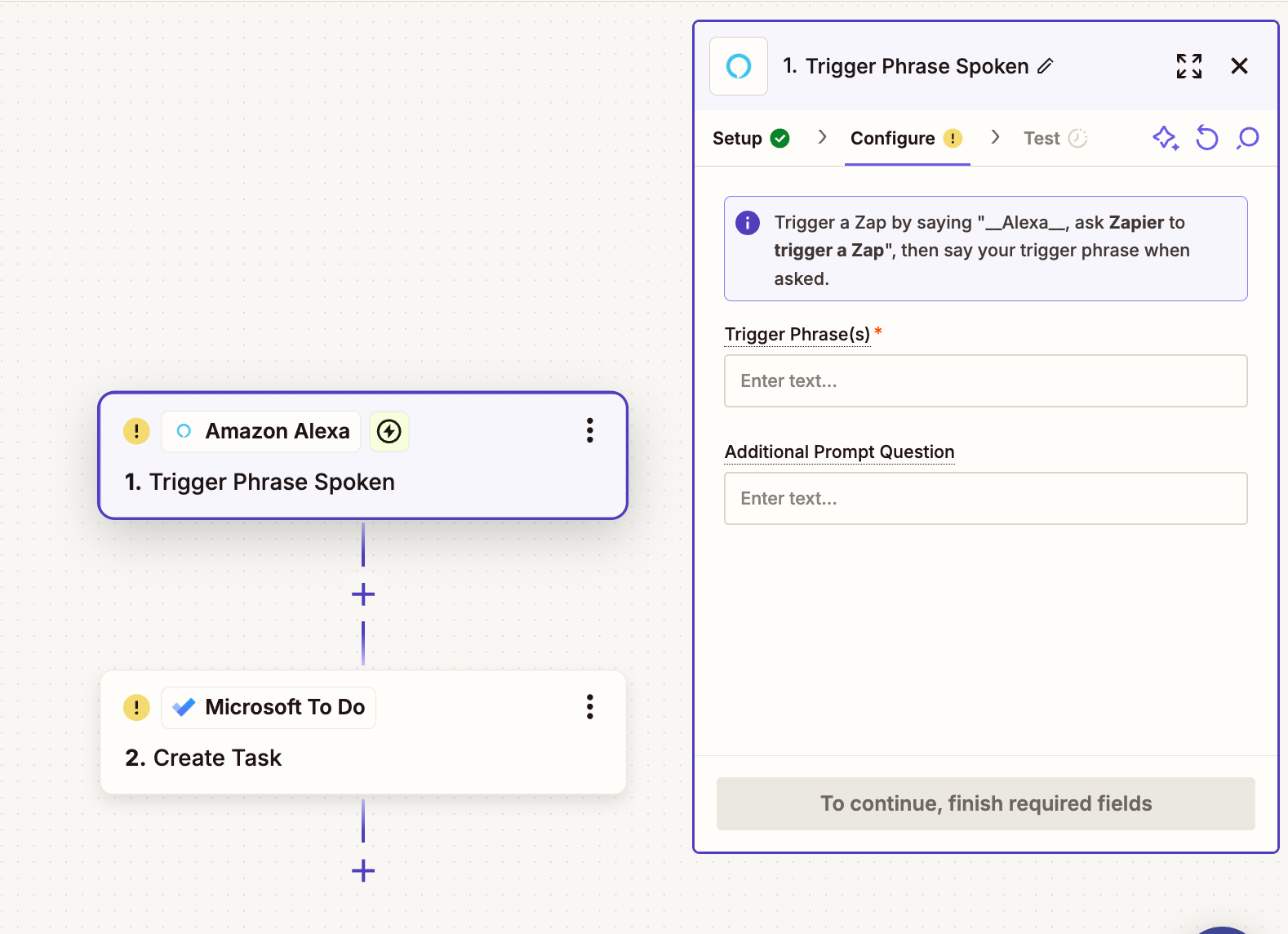Select the '1. Trigger Phrase Spoken' step card
The width and height of the screenshot is (1288, 934).
click(x=363, y=456)
